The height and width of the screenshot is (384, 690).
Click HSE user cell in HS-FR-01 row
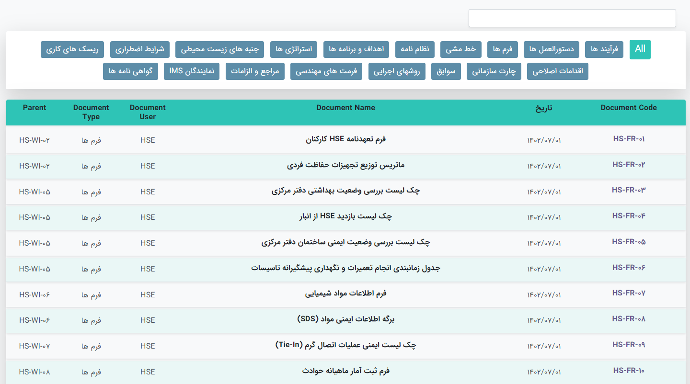point(147,140)
